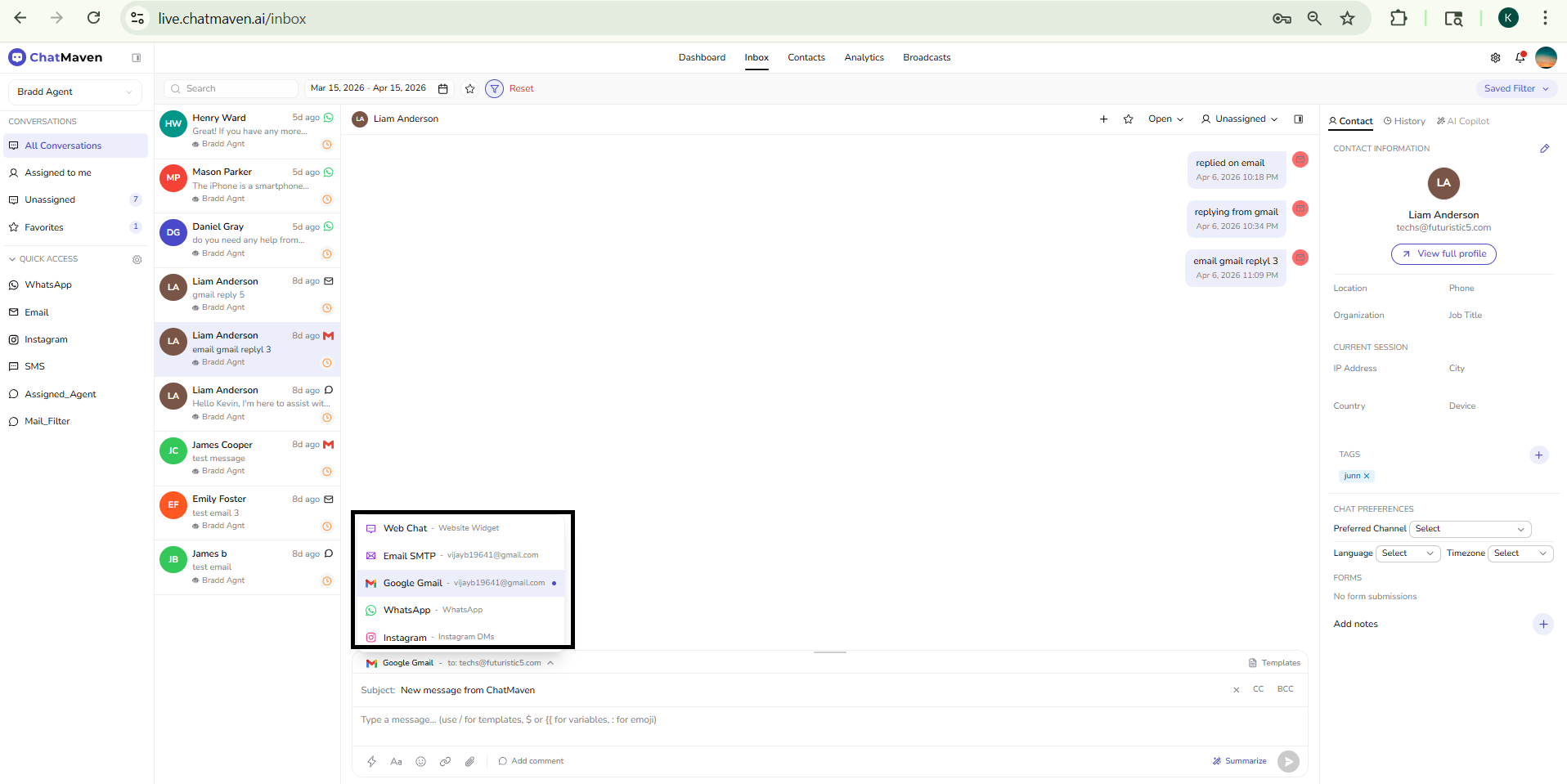Open the emoji picker icon

point(420,761)
